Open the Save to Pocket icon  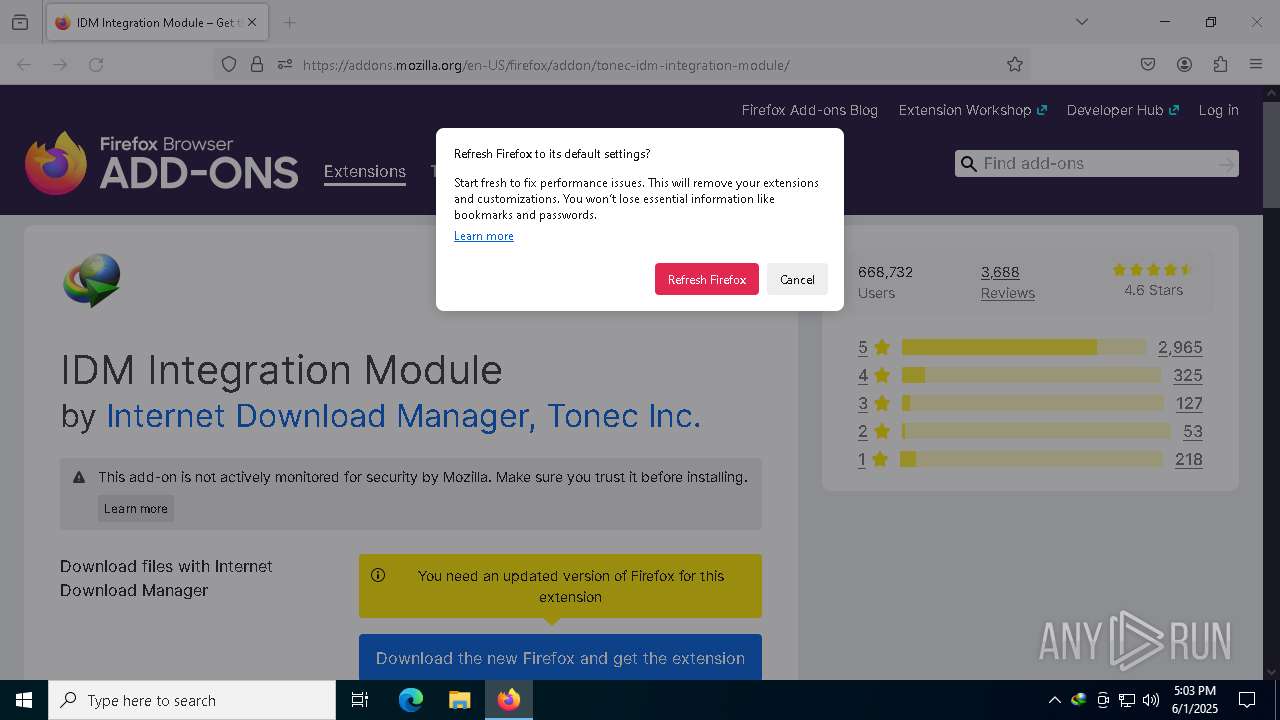click(x=1148, y=64)
